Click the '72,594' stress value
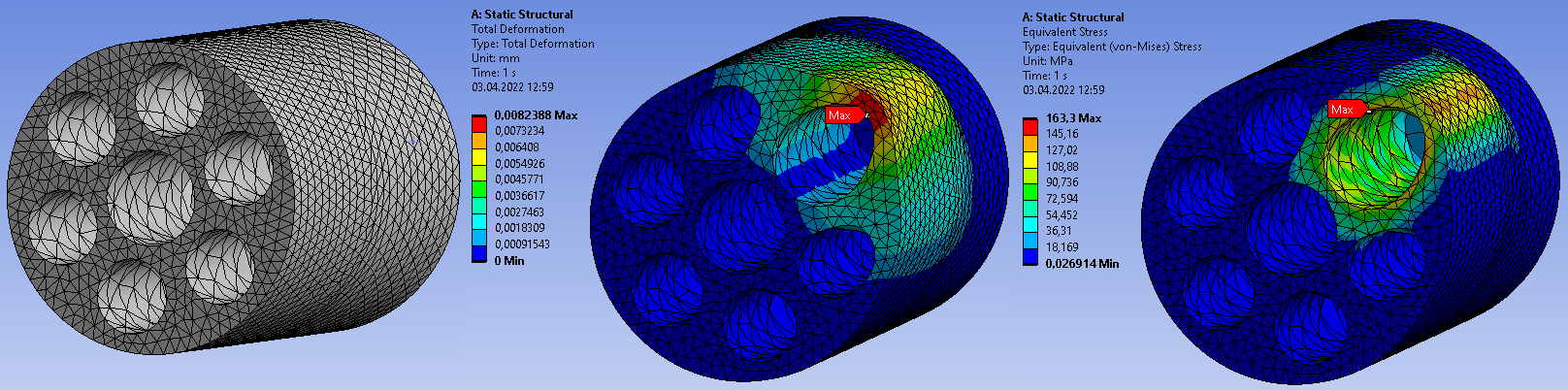The image size is (1568, 390). (1062, 199)
